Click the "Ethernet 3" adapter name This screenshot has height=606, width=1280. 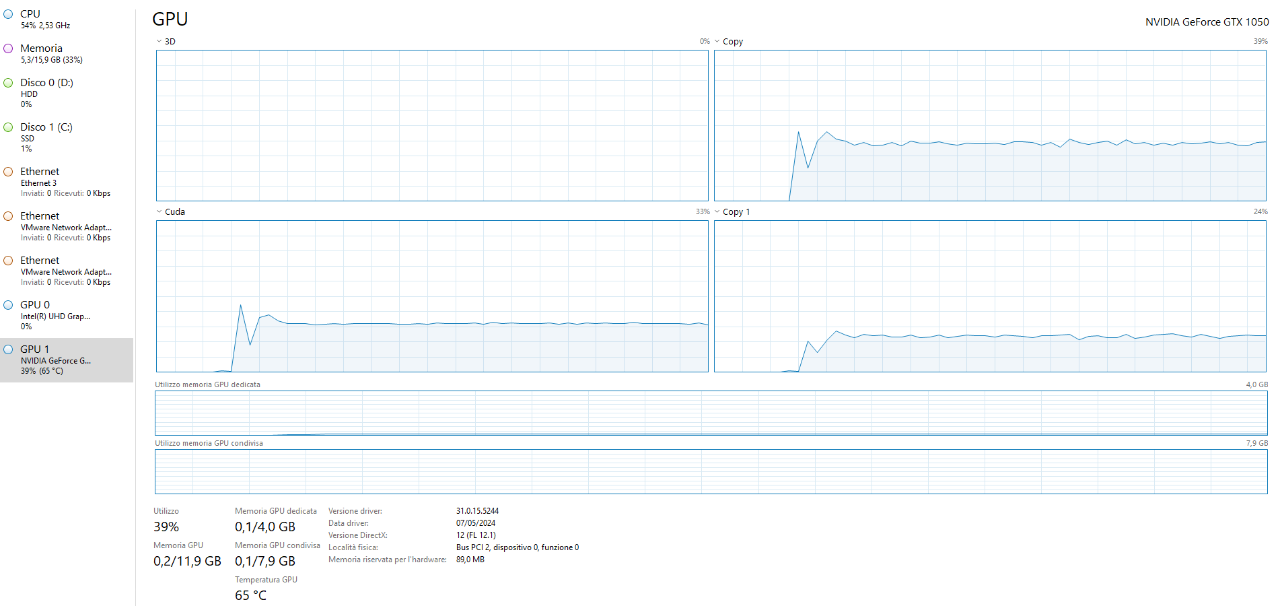coord(38,183)
